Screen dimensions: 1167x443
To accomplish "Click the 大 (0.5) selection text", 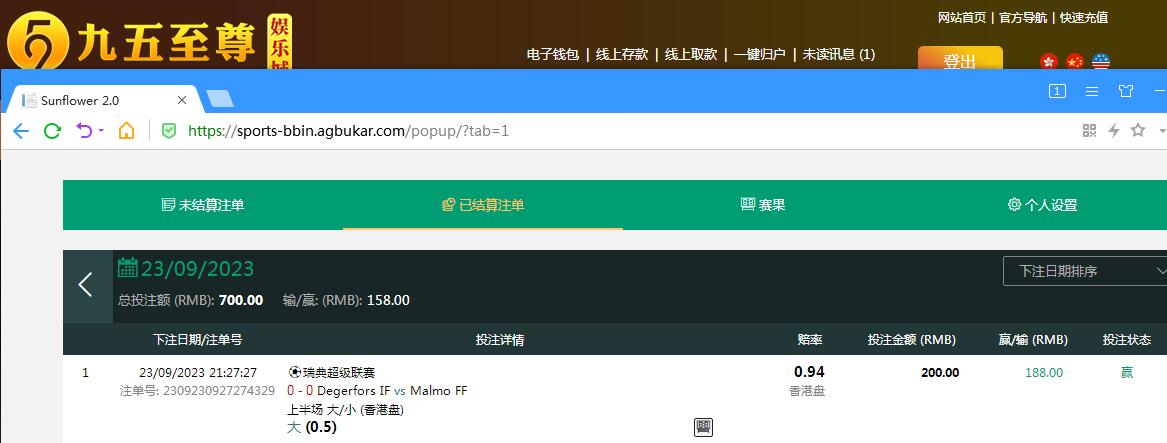I will point(312,427).
